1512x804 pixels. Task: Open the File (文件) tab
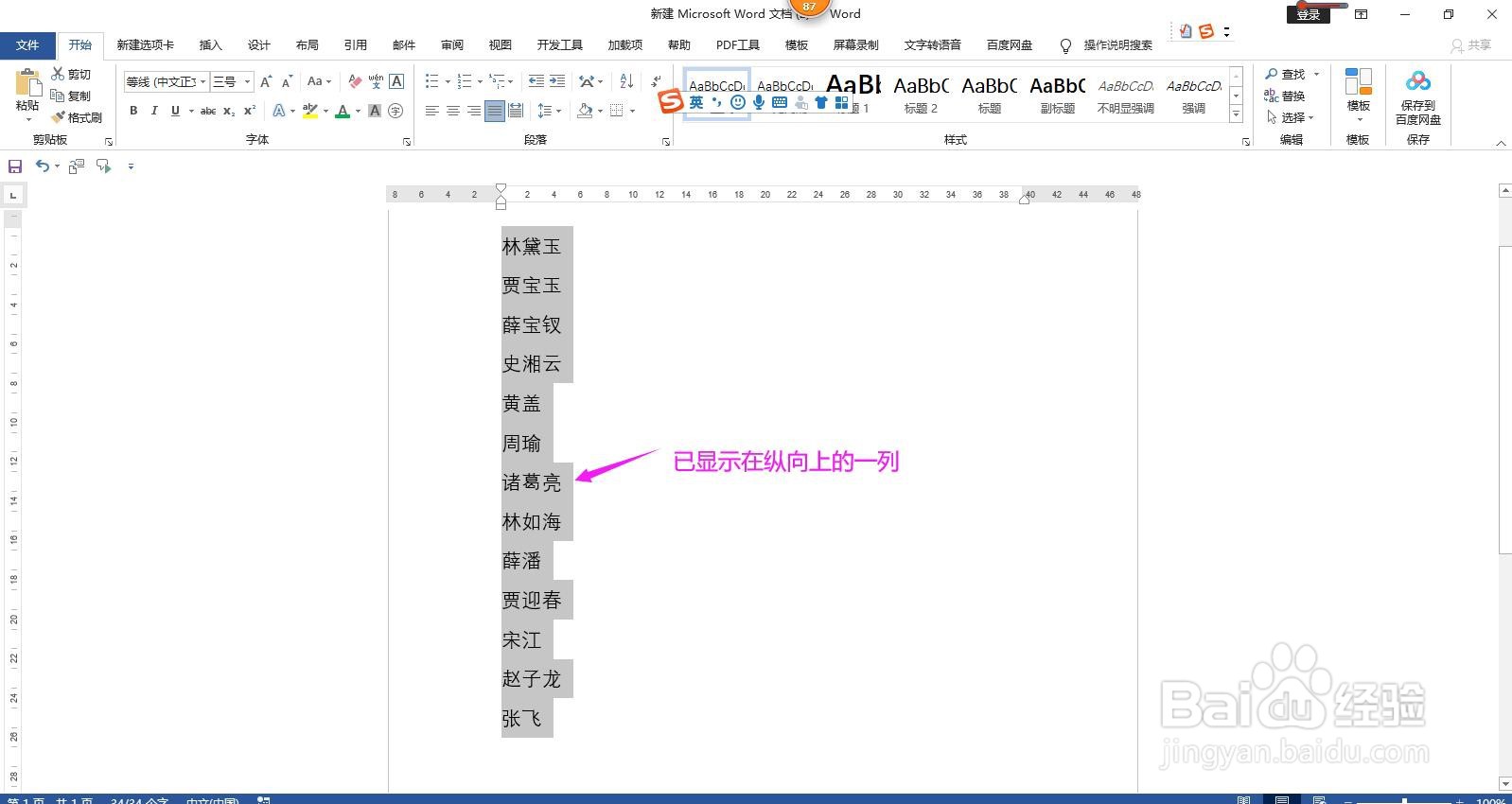[x=27, y=45]
